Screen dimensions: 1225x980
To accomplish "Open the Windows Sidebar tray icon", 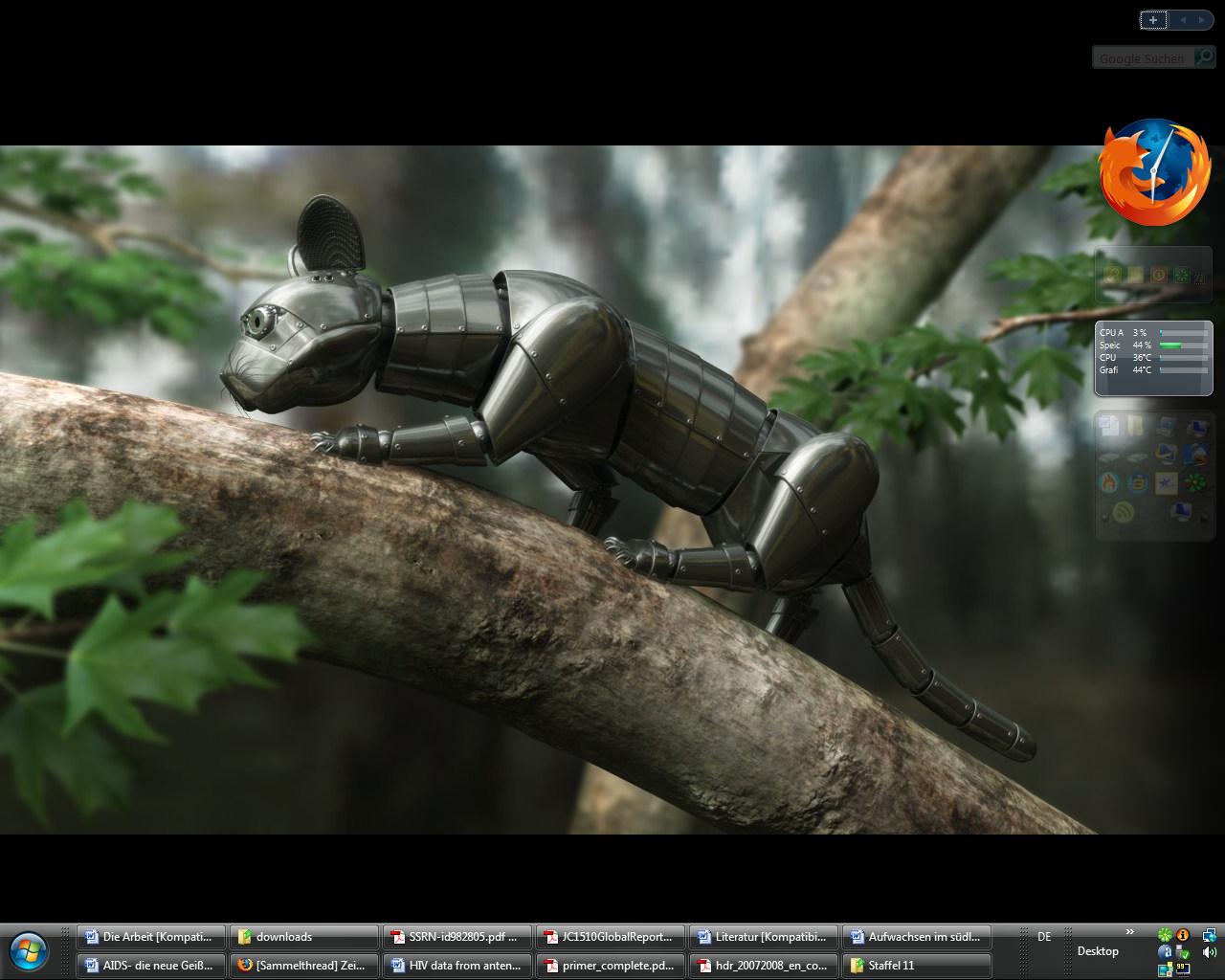I will [x=1165, y=969].
